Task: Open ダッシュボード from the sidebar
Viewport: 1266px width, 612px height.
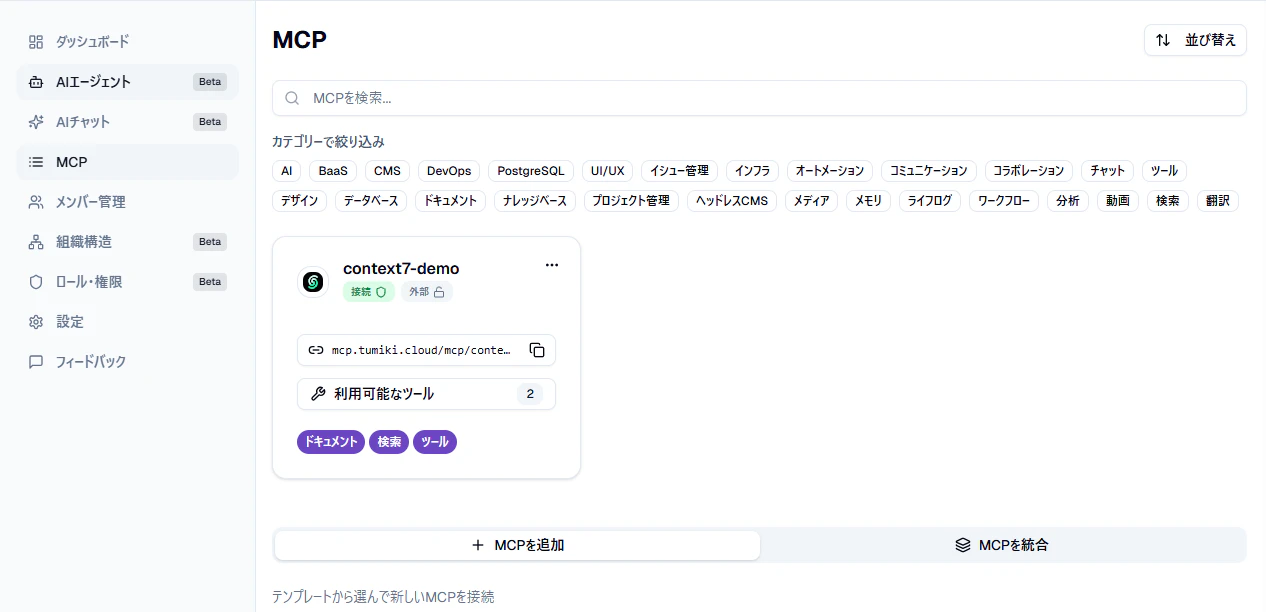Action: point(127,42)
